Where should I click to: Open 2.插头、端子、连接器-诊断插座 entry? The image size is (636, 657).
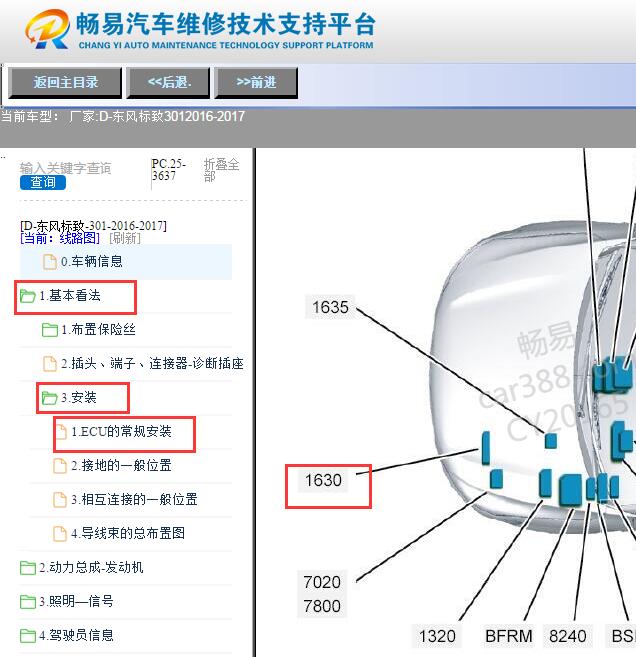152,363
